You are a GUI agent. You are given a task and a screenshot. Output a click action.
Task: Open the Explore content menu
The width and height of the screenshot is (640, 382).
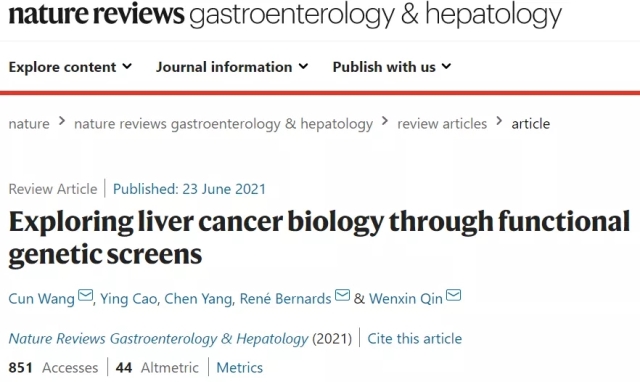70,67
